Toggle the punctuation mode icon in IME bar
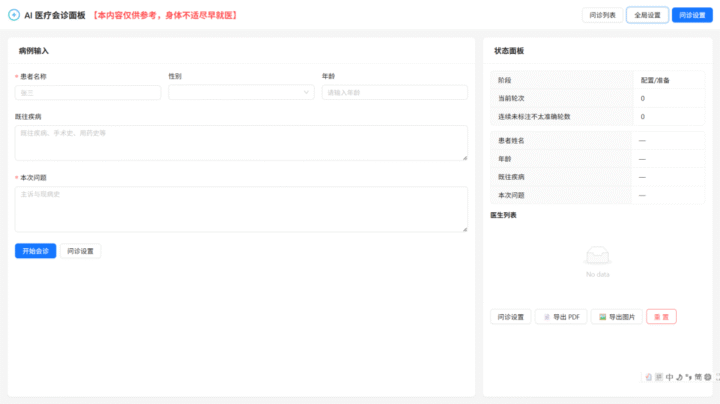 point(689,377)
